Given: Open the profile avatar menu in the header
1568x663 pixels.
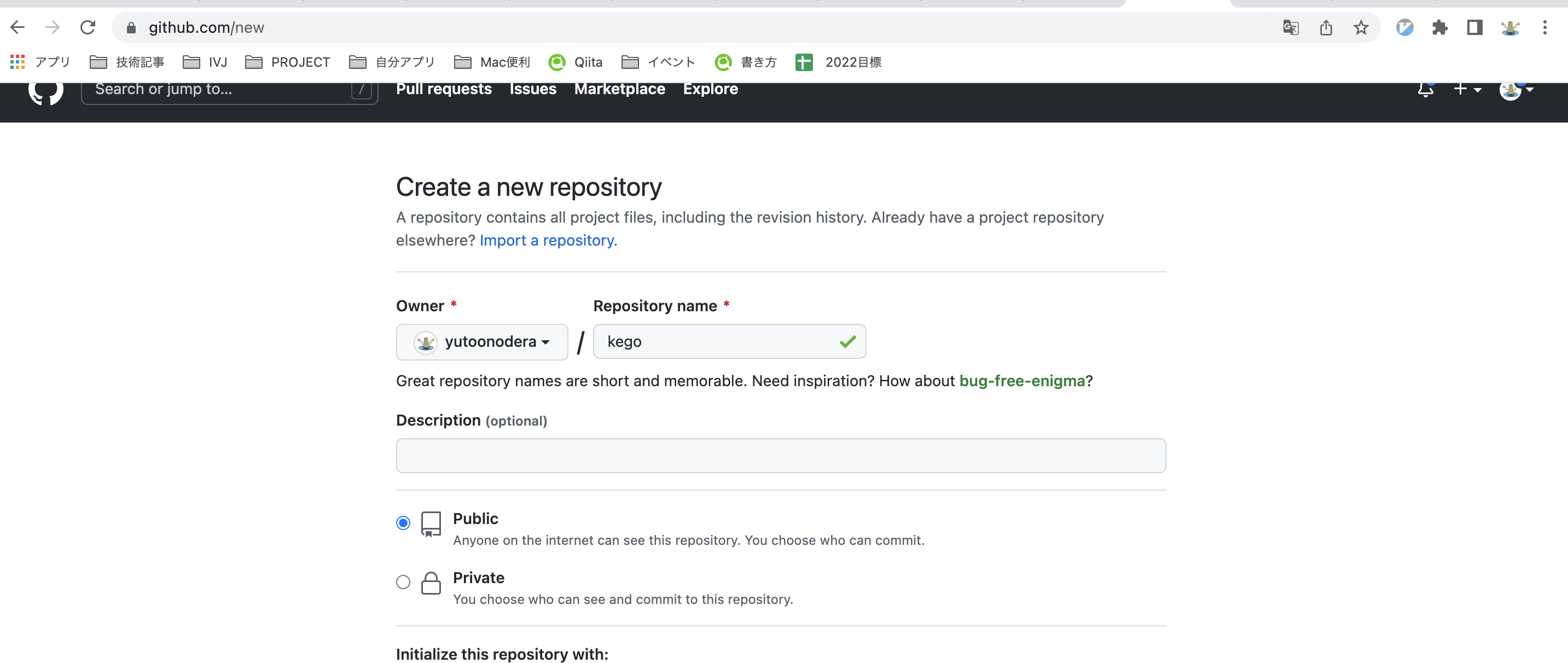Looking at the screenshot, I should pyautogui.click(x=1515, y=90).
